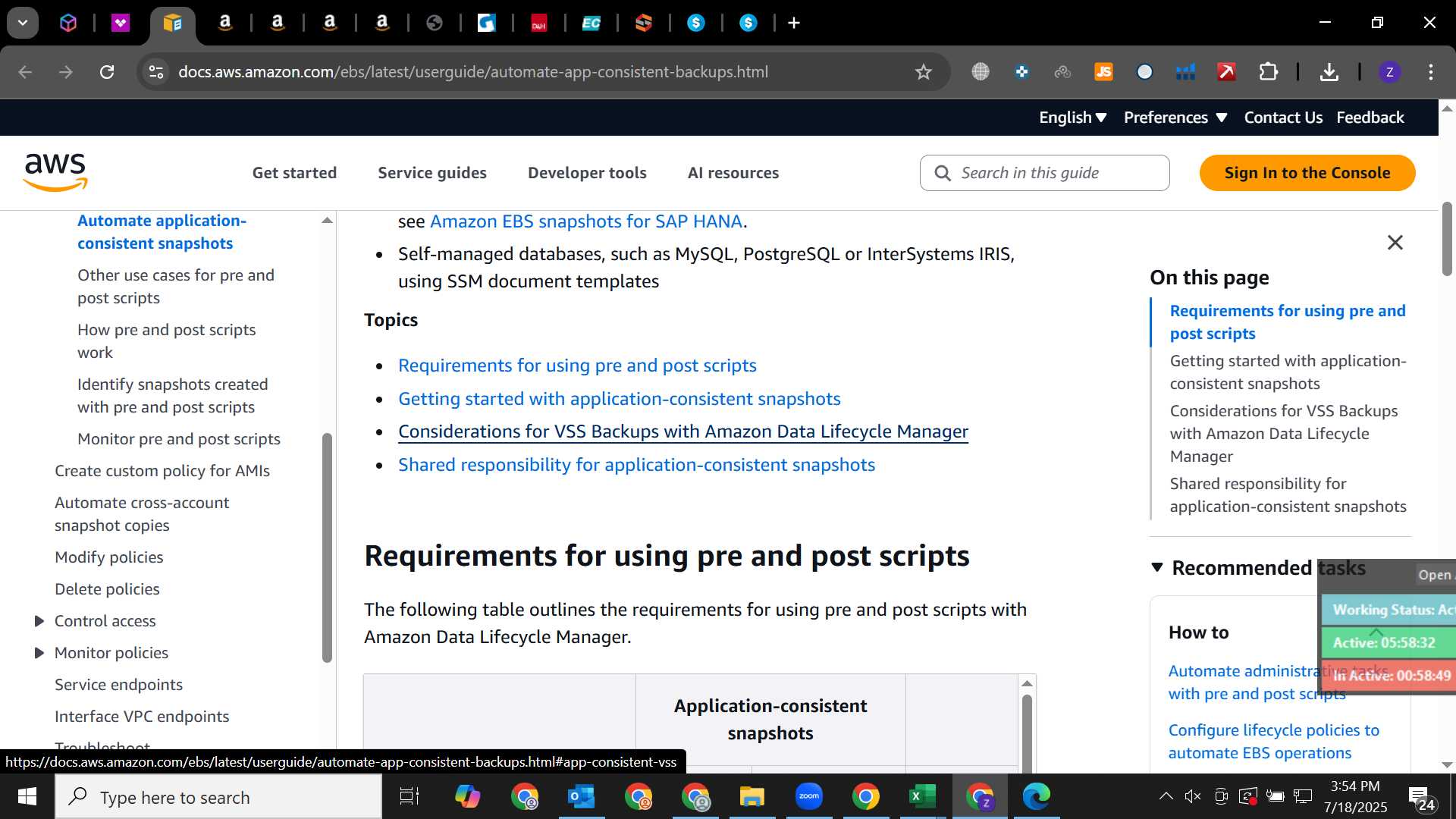This screenshot has height=819, width=1456.
Task: Click the browser address bar URL
Action: (472, 72)
